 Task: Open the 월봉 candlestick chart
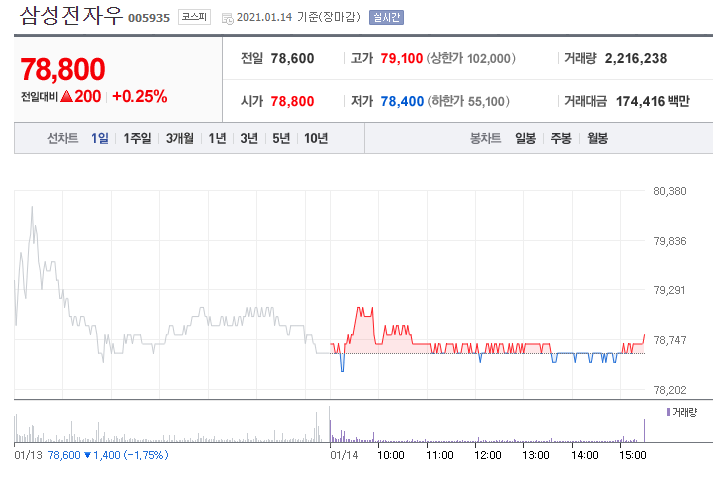pos(598,138)
